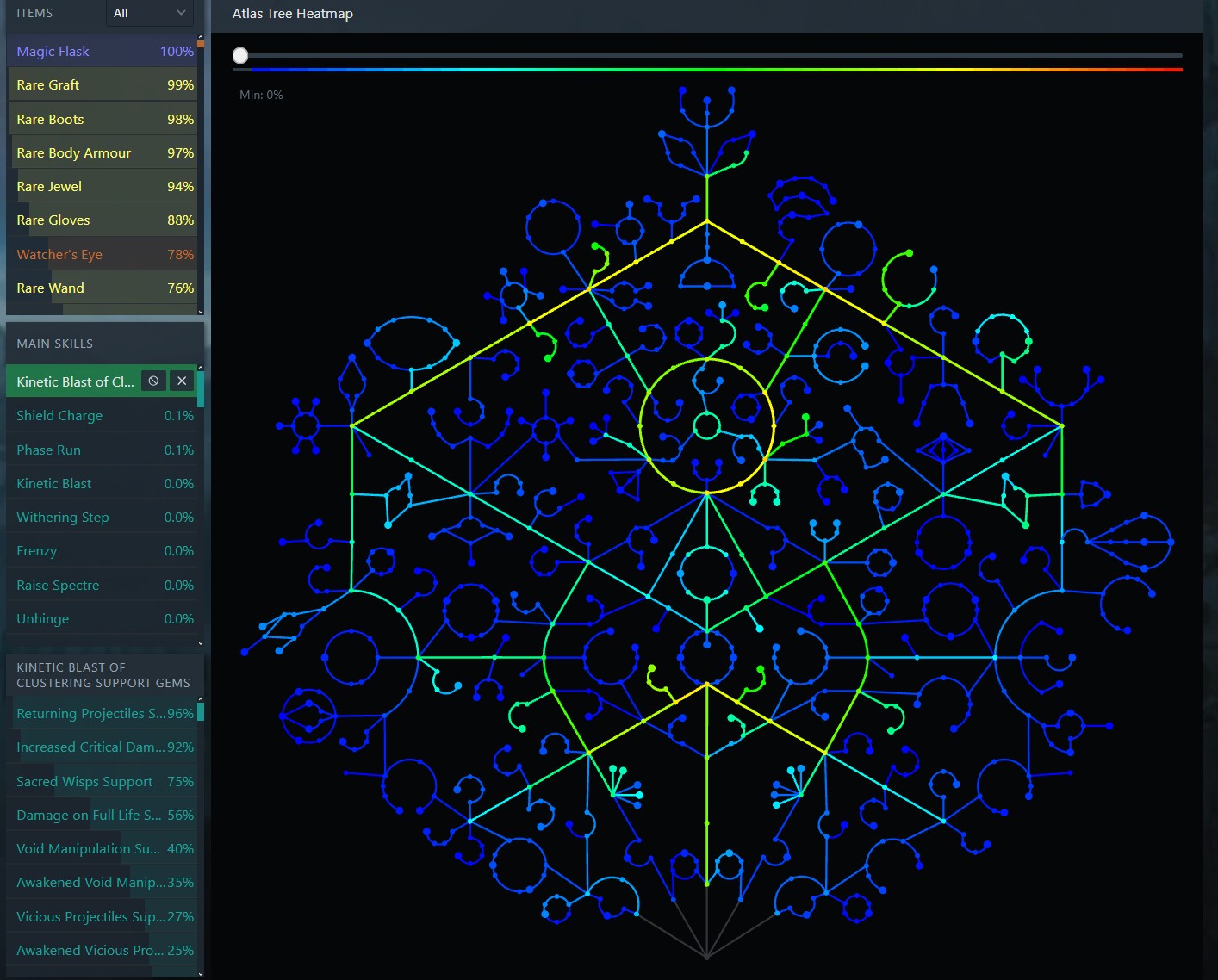The height and width of the screenshot is (980, 1218).
Task: Exclude the Kinetic Blast of Clustering skill filter
Action: coord(153,381)
